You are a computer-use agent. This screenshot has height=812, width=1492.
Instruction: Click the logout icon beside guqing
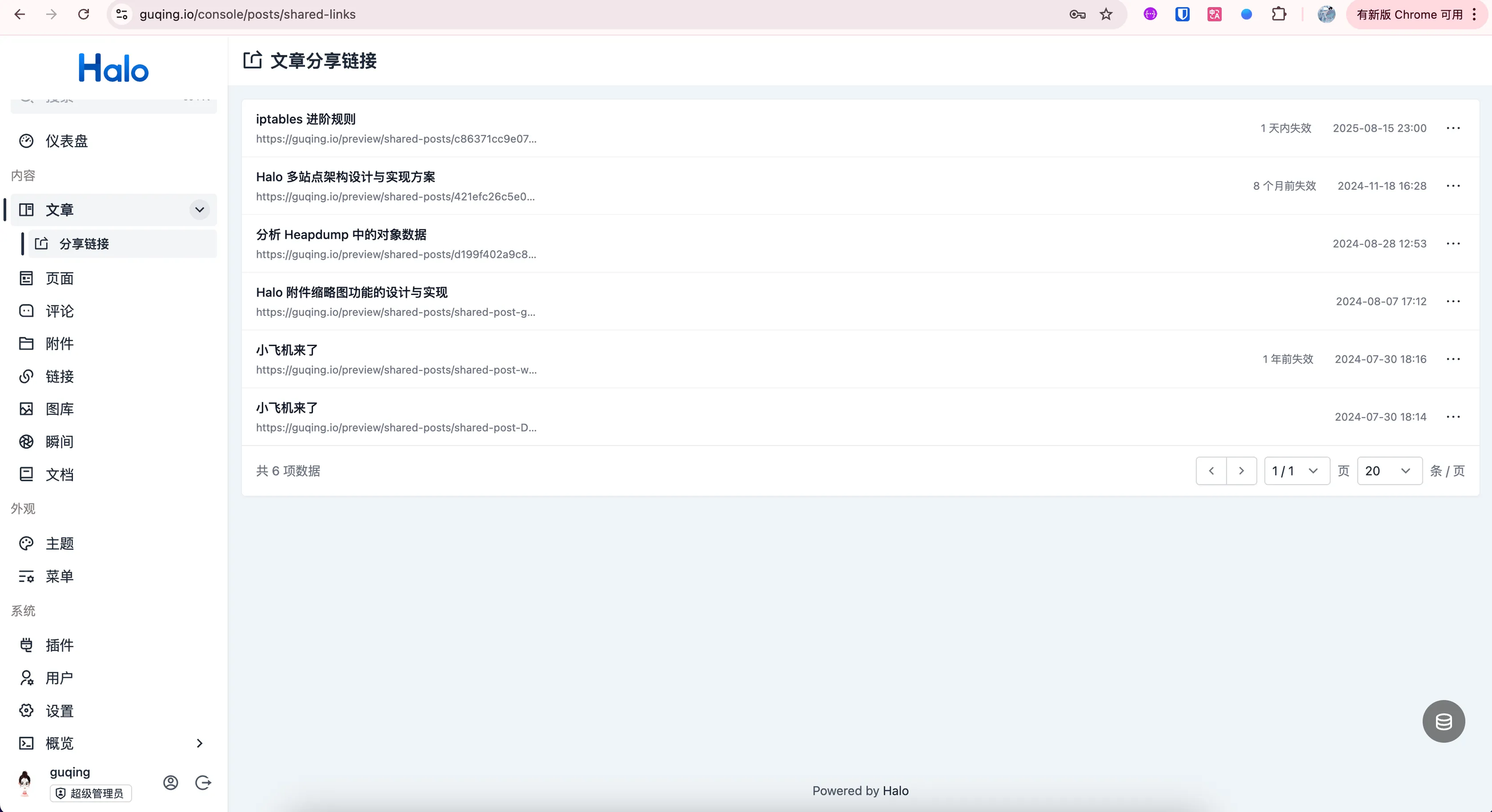203,783
